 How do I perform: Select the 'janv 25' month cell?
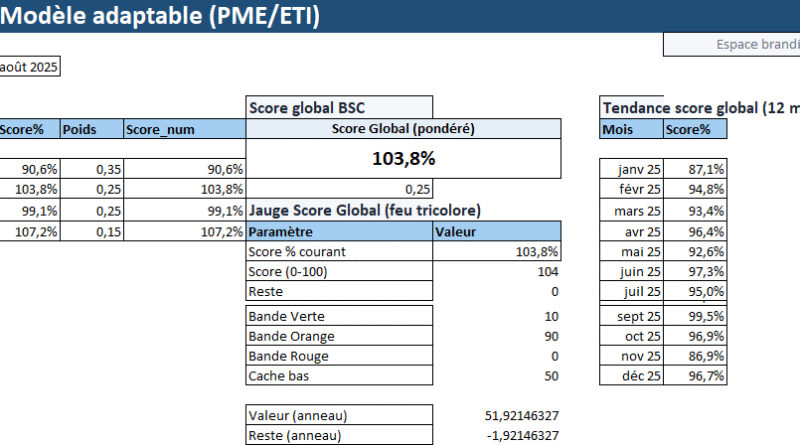632,169
